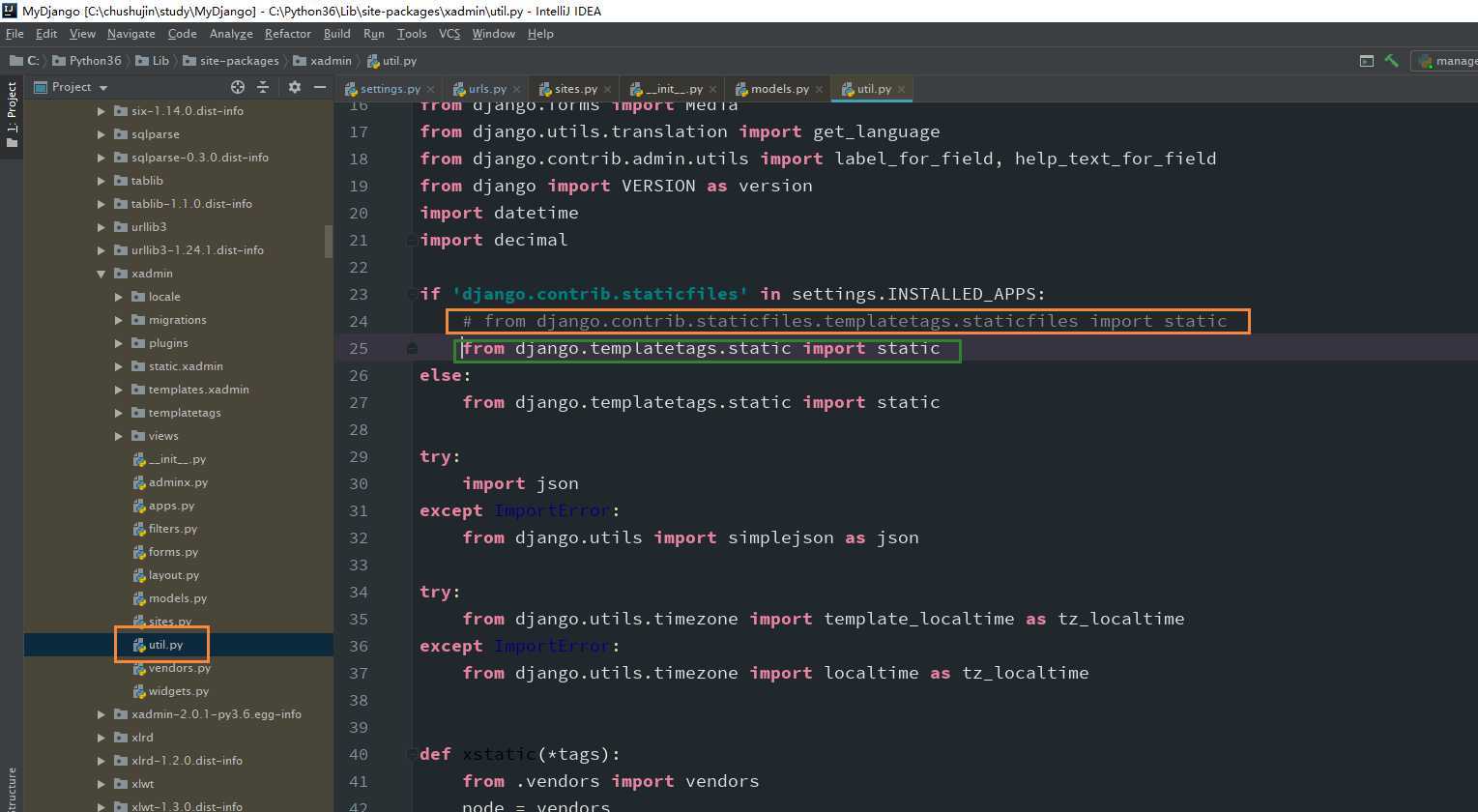Open the File menu

[14, 34]
